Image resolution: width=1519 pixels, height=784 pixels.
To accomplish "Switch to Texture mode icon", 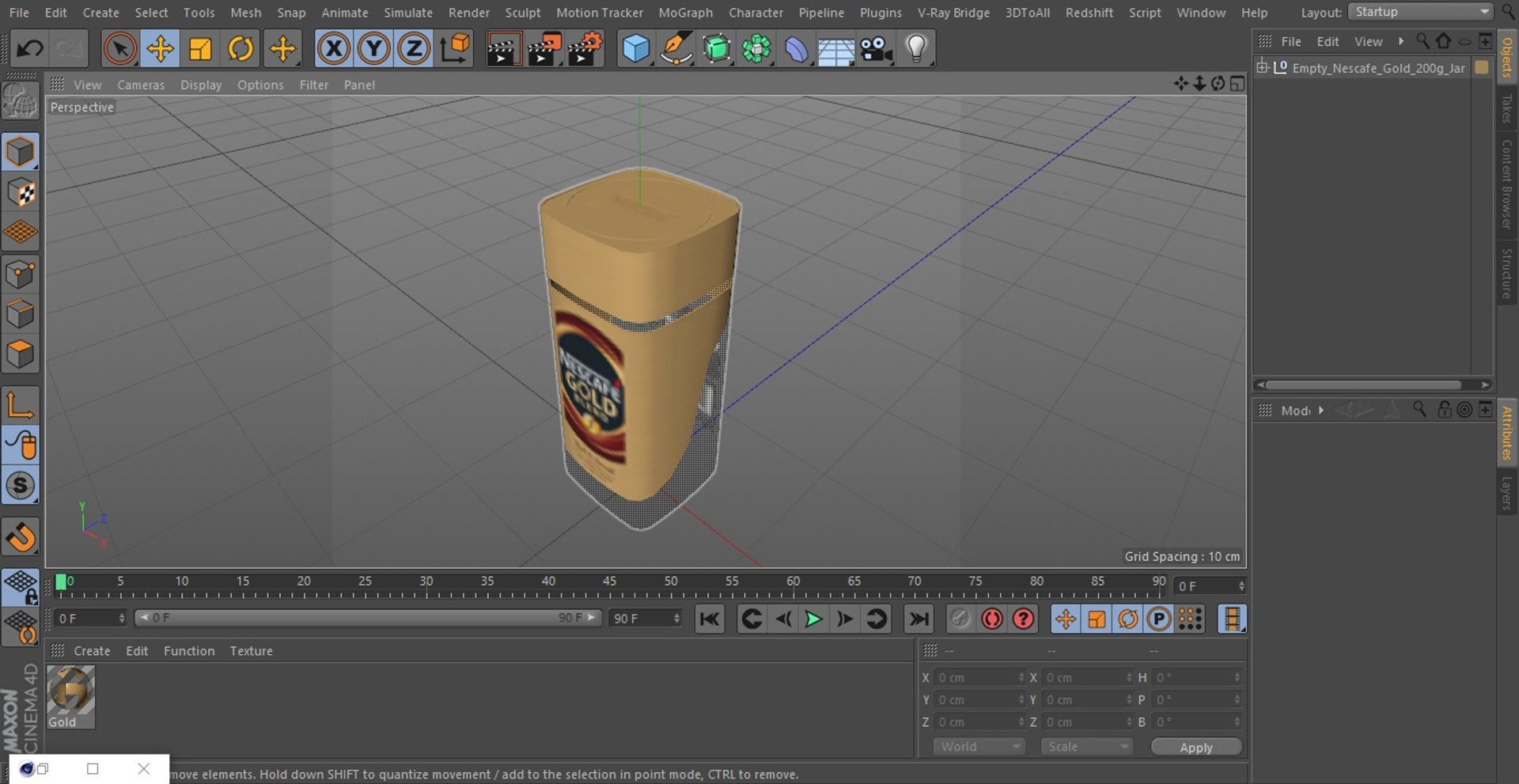I will click(21, 192).
